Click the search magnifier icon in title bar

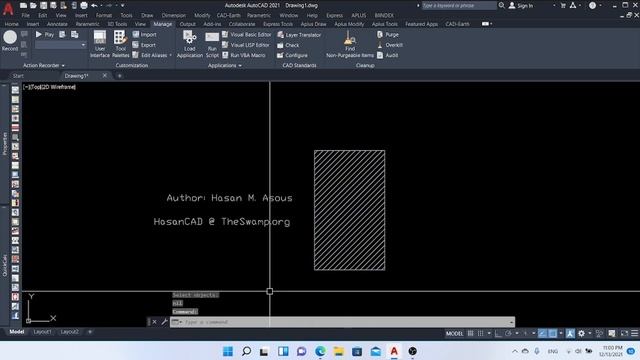coord(502,5)
